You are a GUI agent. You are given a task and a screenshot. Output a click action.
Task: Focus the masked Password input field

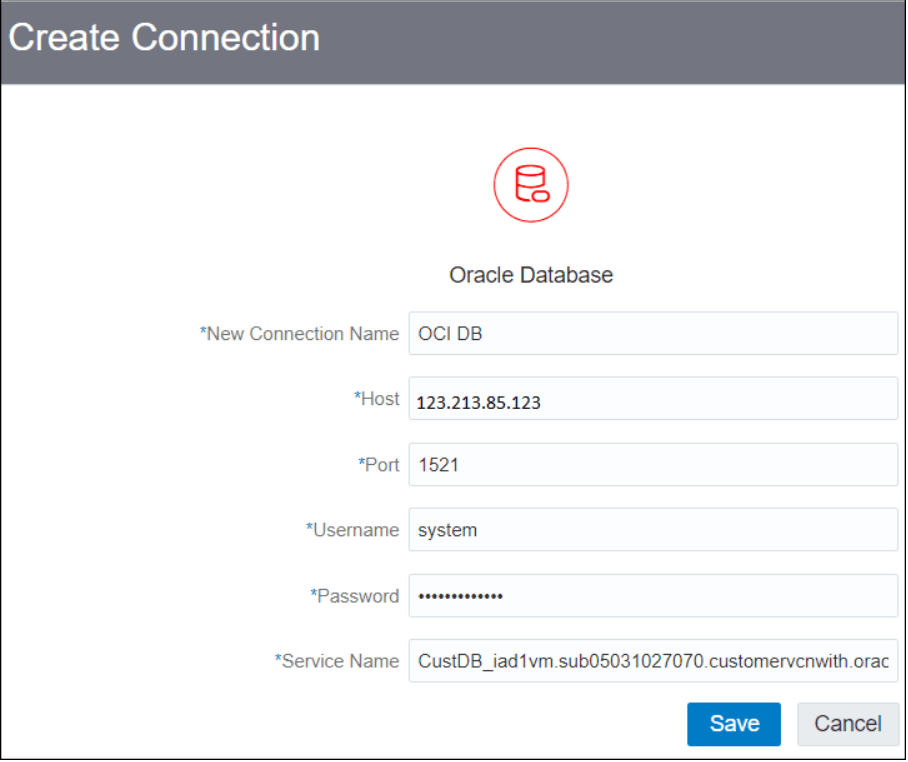point(653,596)
